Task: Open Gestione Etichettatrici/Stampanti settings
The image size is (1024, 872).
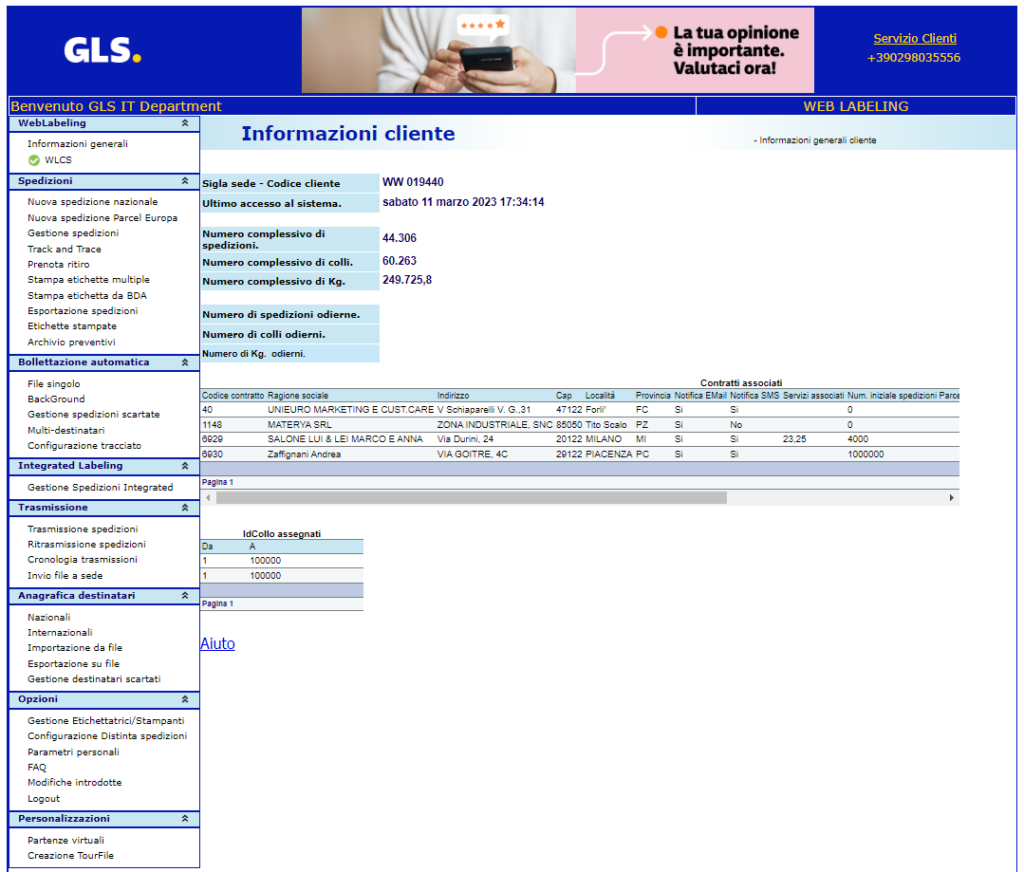Action: (105, 721)
